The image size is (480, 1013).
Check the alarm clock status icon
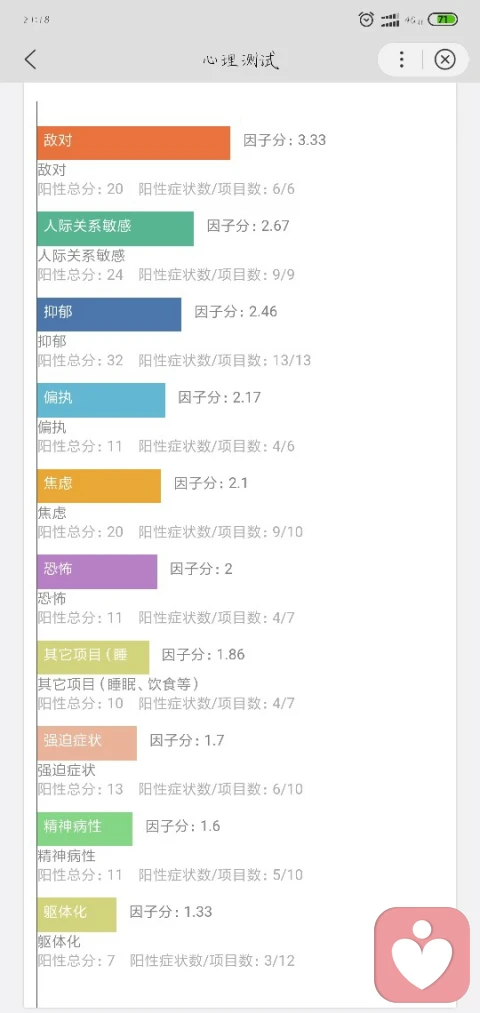pos(366,19)
